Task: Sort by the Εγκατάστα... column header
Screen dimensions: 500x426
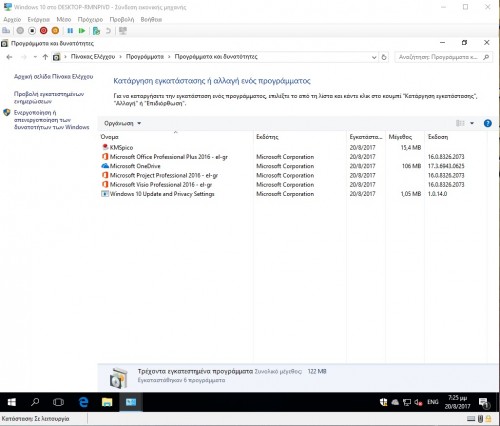Action: click(366, 137)
